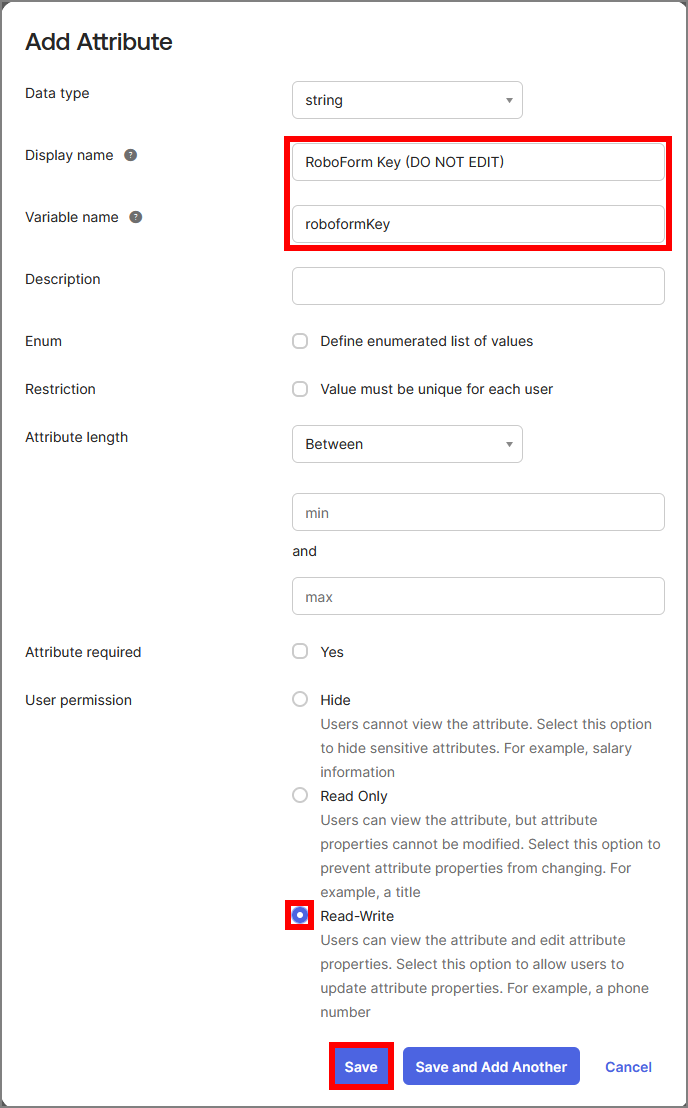
Task: Open the Data type dropdown
Action: point(407,100)
